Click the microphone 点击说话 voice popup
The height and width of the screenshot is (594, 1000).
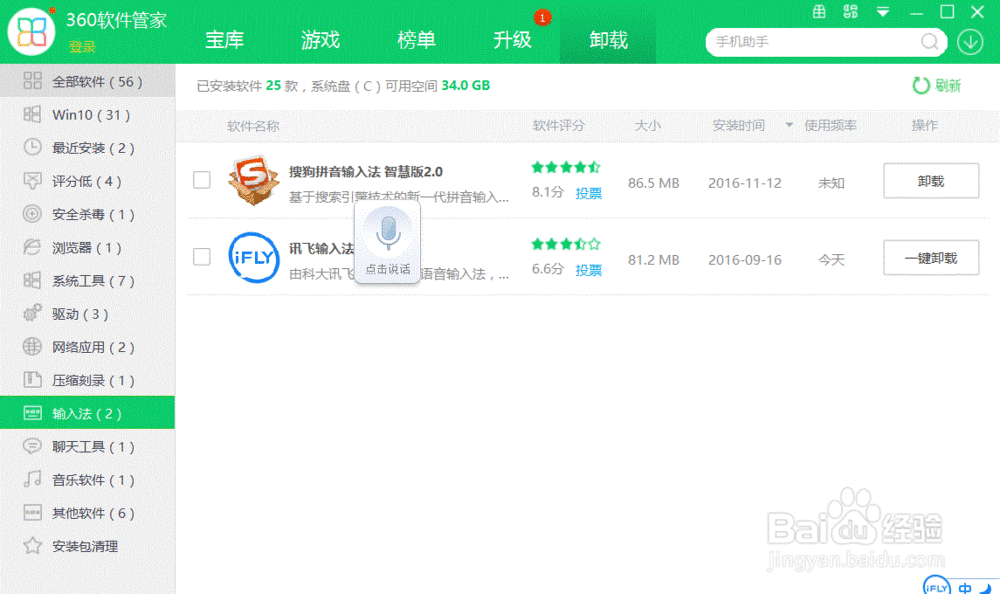tap(388, 242)
